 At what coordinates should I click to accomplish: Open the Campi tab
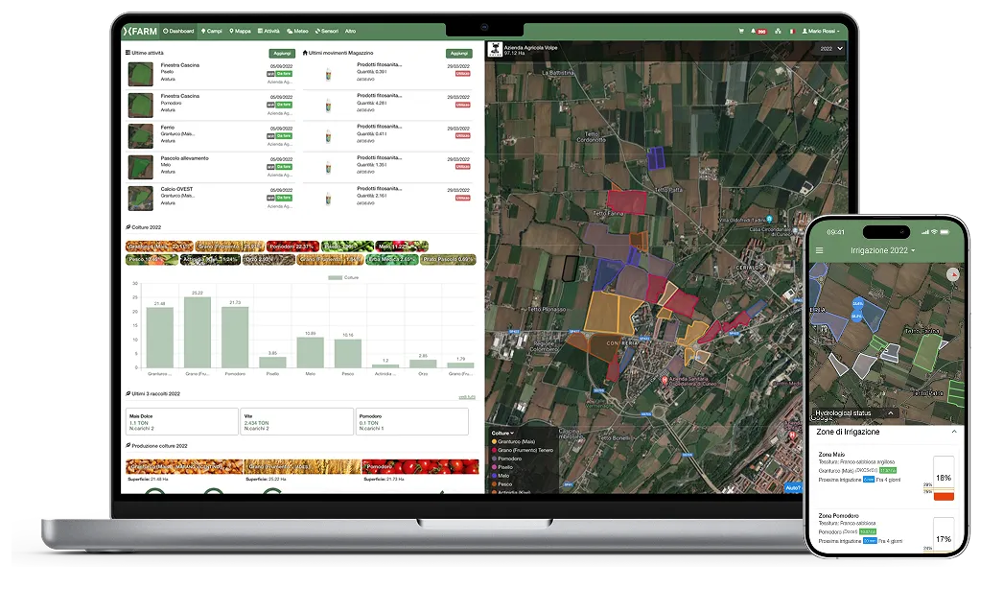(x=212, y=31)
